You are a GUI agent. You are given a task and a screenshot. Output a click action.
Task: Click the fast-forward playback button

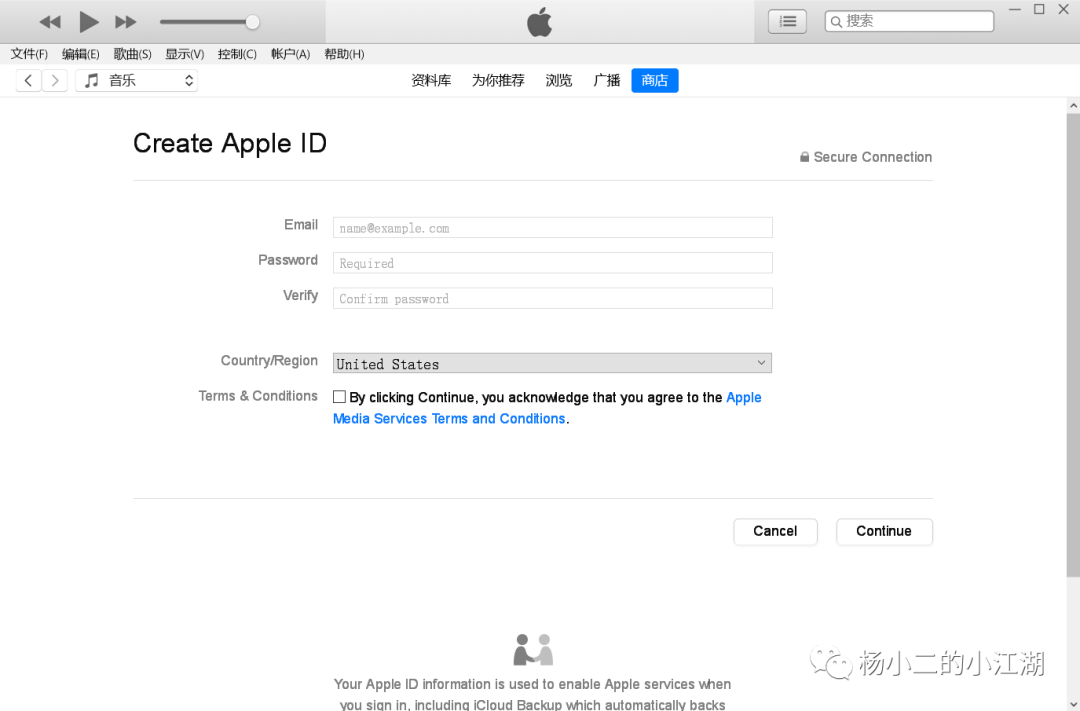click(x=125, y=22)
